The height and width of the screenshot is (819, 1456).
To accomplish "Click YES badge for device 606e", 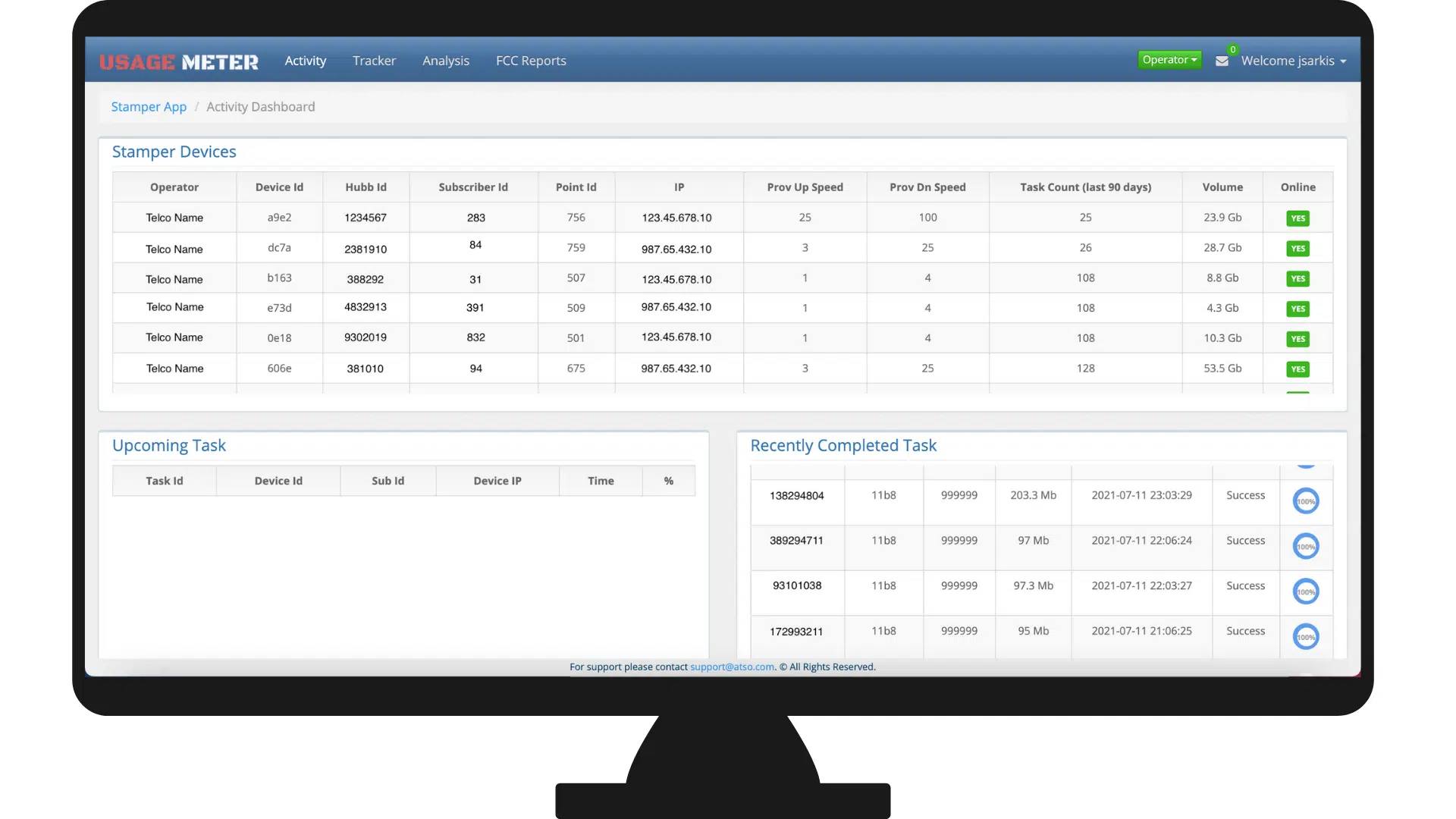I will pos(1298,369).
